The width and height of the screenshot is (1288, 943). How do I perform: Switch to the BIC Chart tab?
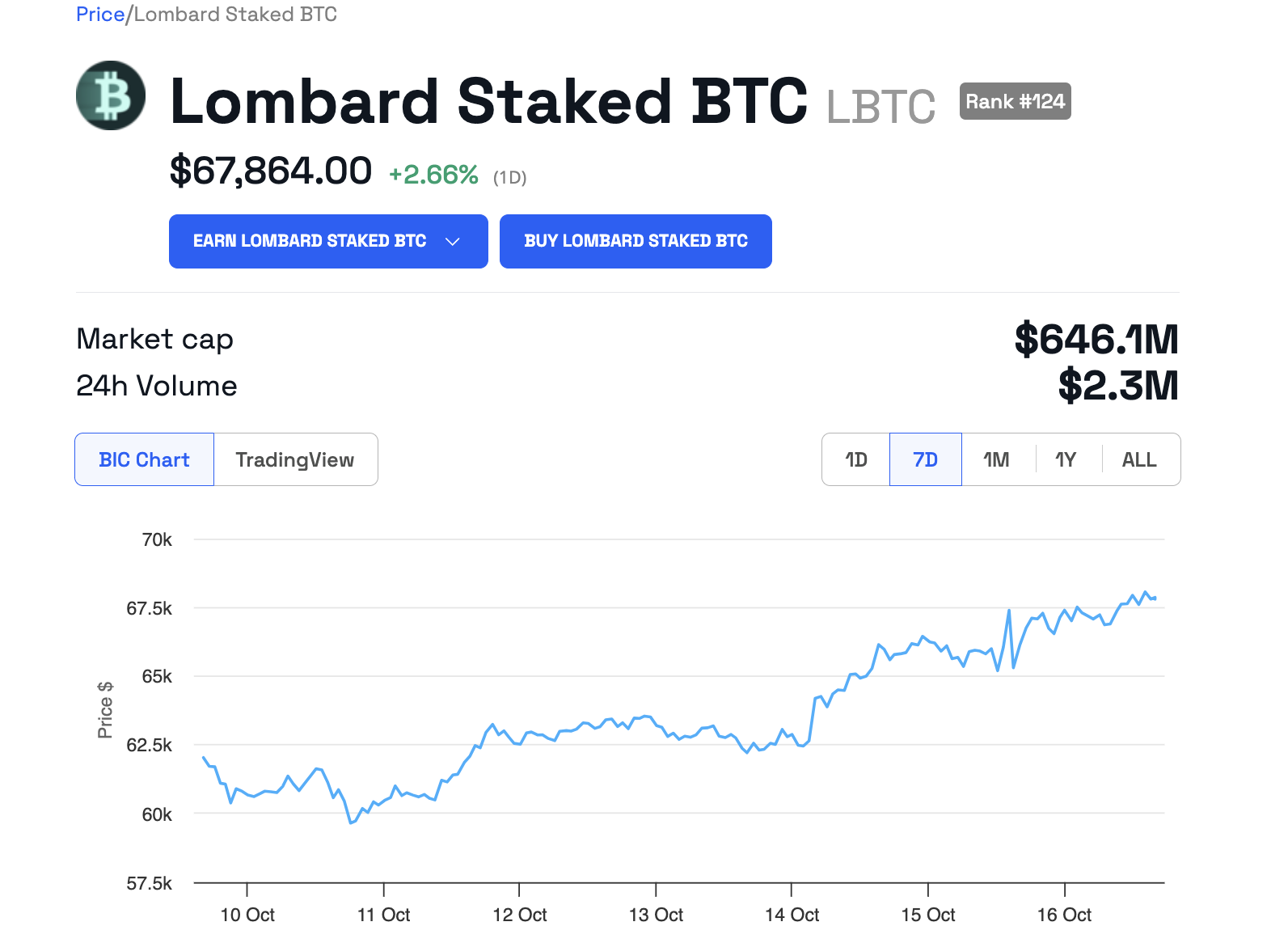[x=145, y=459]
